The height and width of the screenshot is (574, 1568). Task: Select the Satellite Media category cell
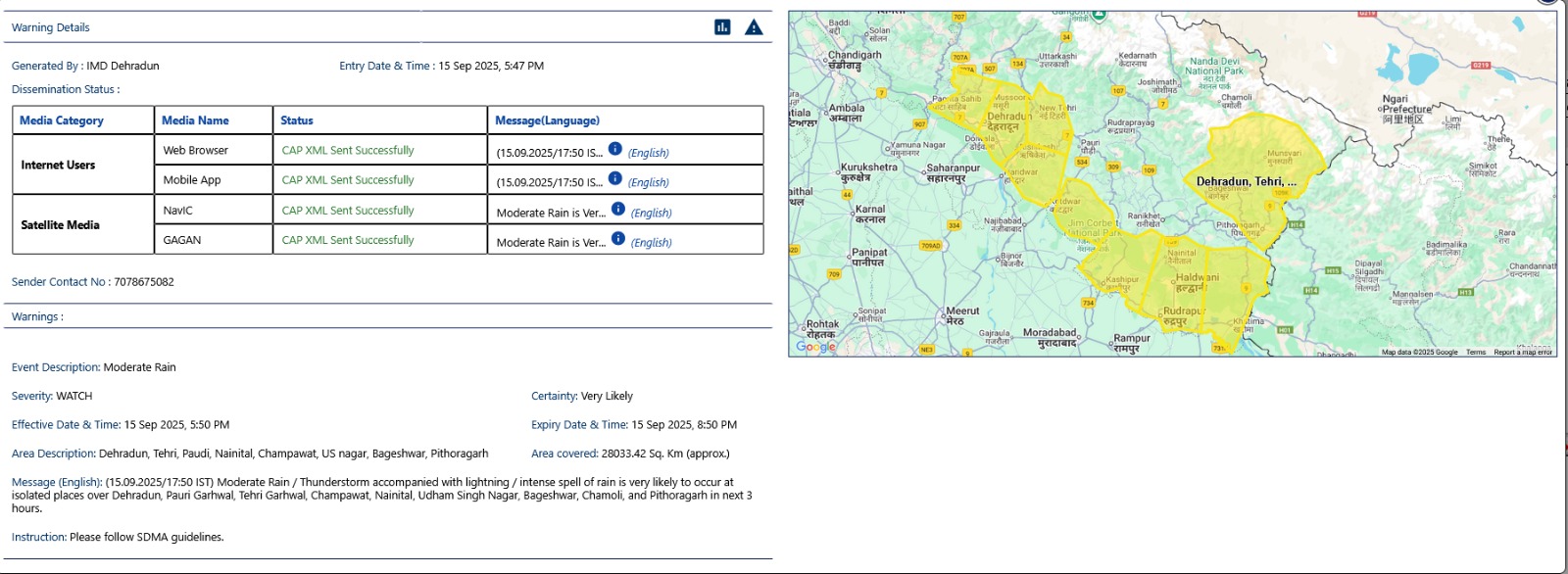click(x=83, y=224)
